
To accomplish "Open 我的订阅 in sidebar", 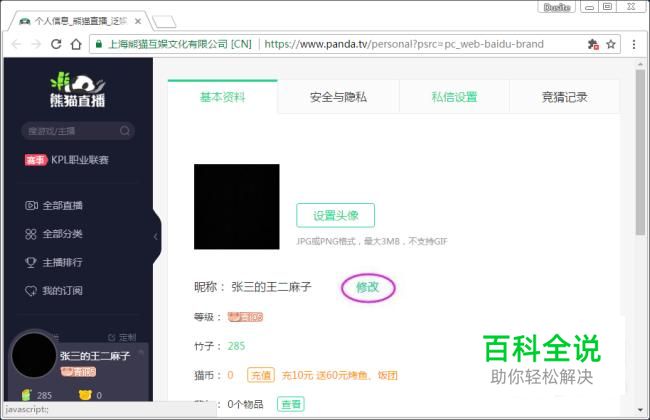I will pos(54,291).
